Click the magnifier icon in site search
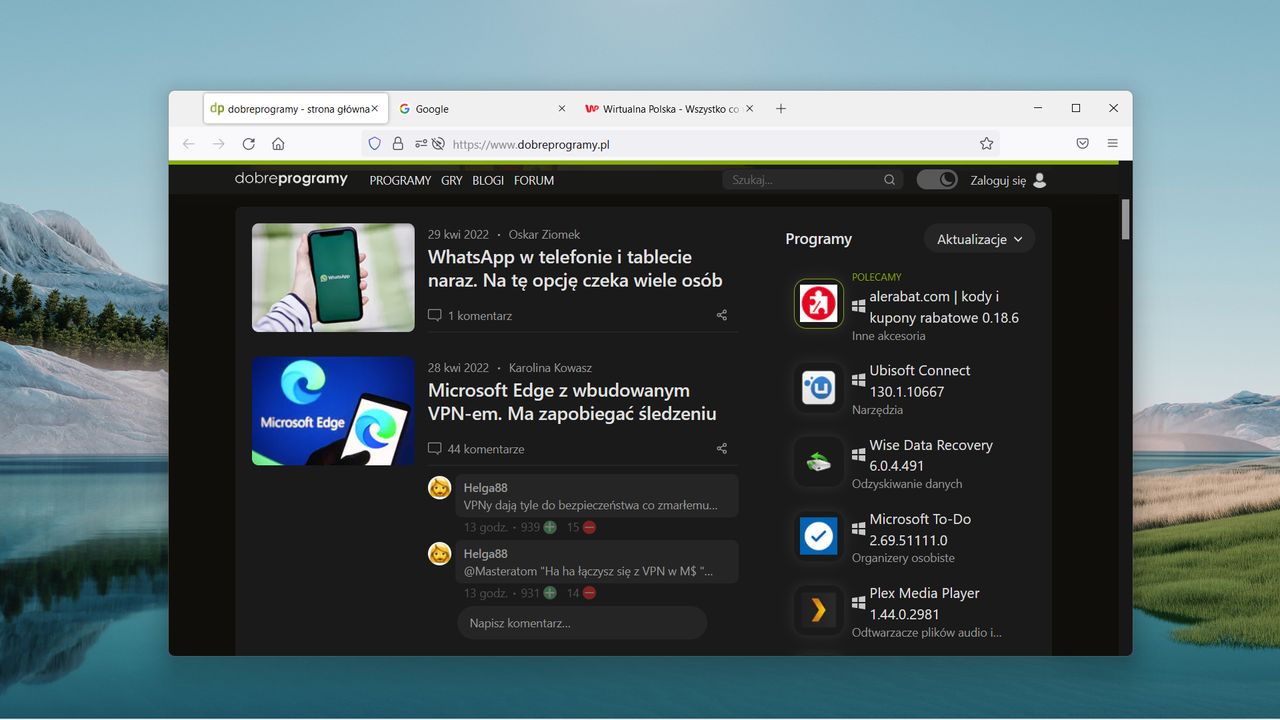 [x=890, y=180]
